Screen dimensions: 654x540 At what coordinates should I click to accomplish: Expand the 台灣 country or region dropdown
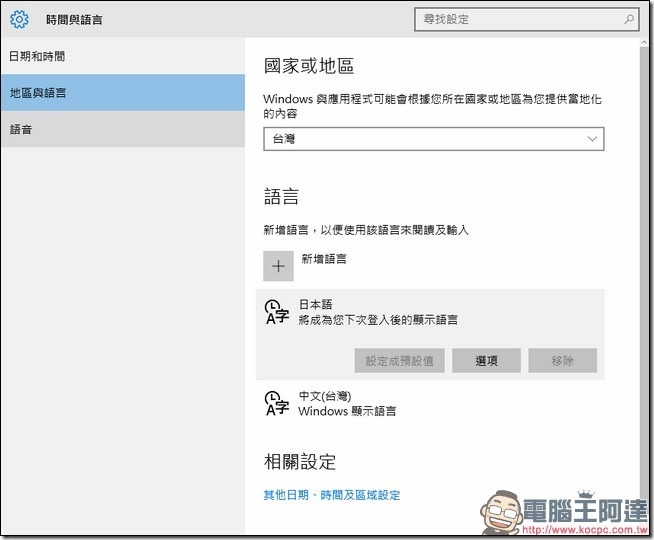point(434,139)
